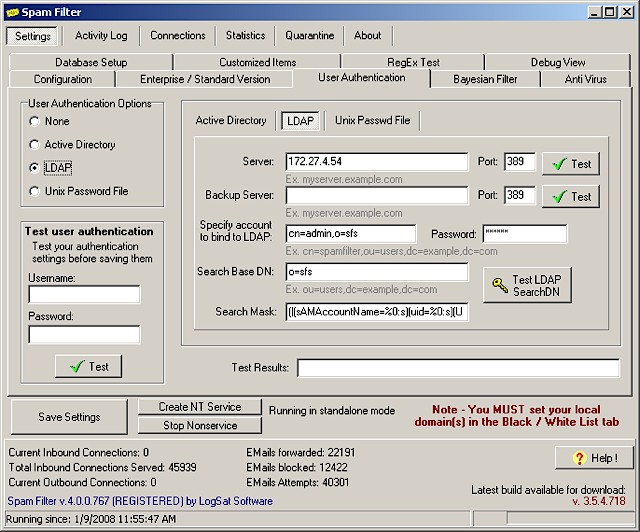Click the Stop Nonservice button
Image resolution: width=640 pixels, height=532 pixels.
(200, 425)
